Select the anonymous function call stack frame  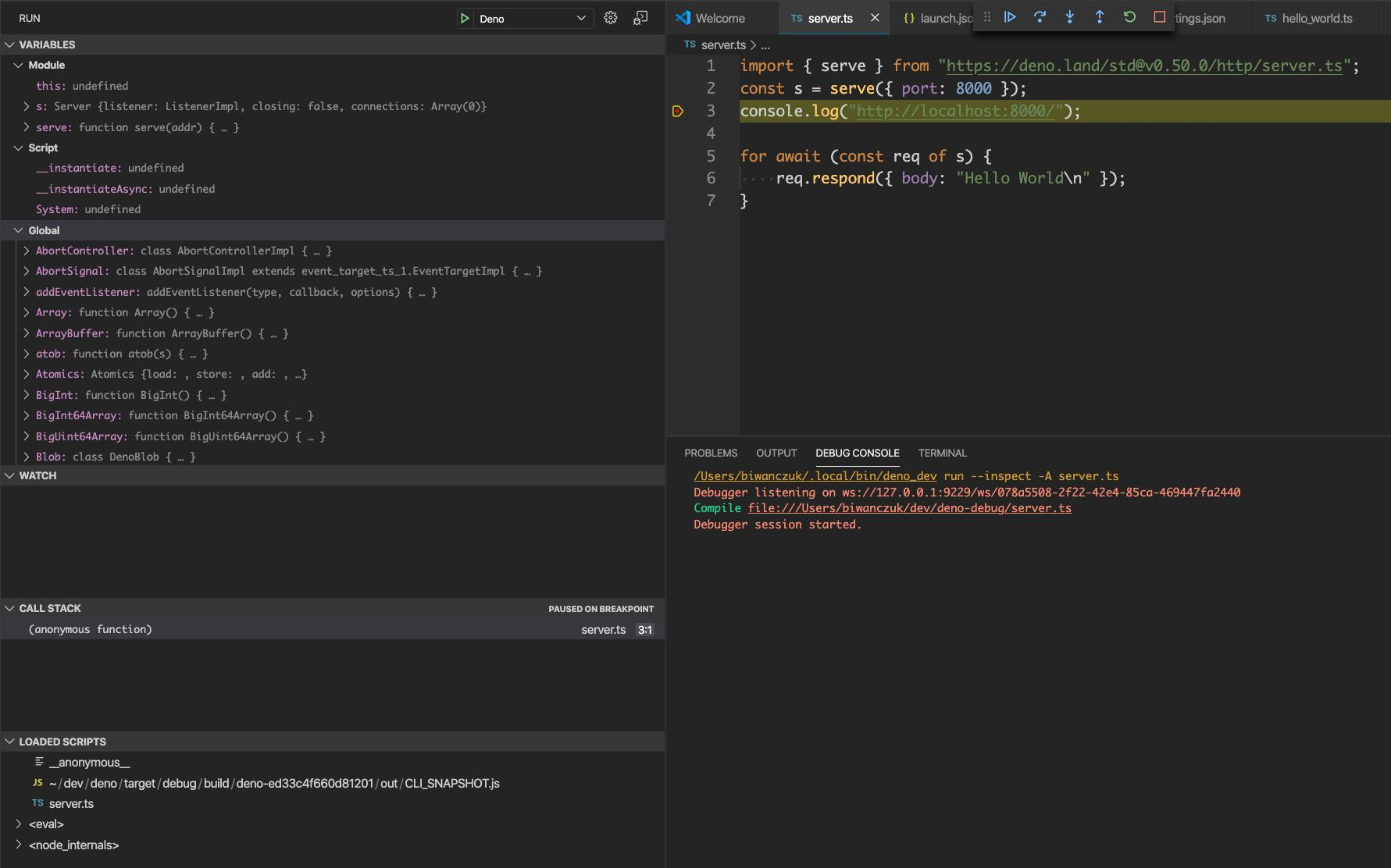click(91, 629)
